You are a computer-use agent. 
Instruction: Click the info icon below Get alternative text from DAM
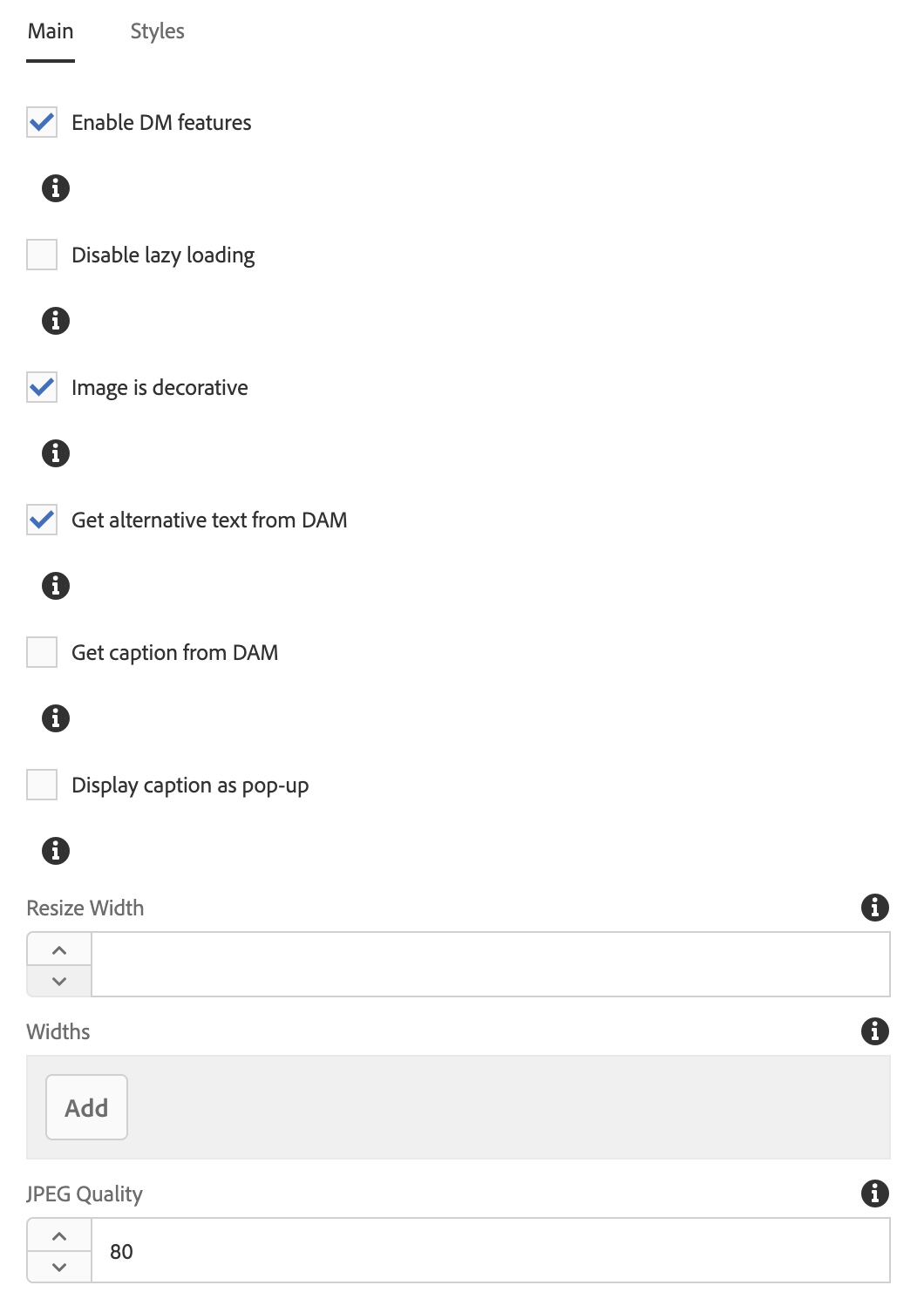(56, 586)
